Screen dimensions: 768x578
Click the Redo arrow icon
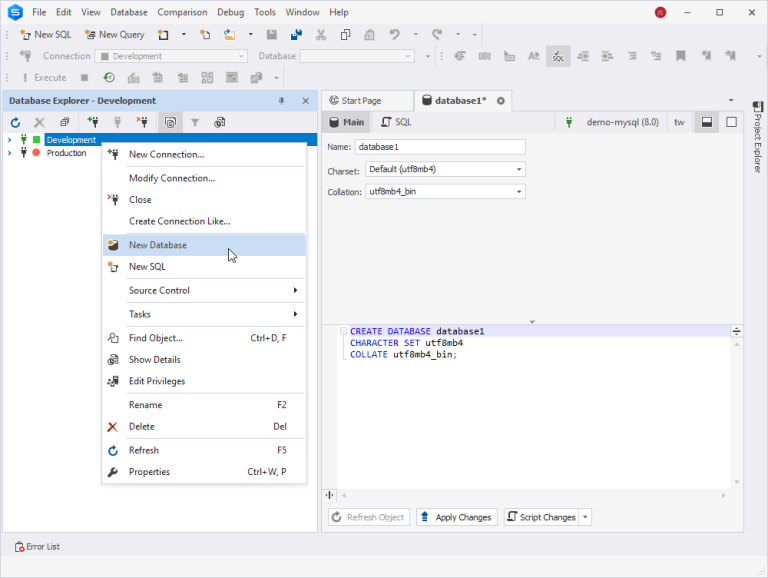click(x=437, y=34)
